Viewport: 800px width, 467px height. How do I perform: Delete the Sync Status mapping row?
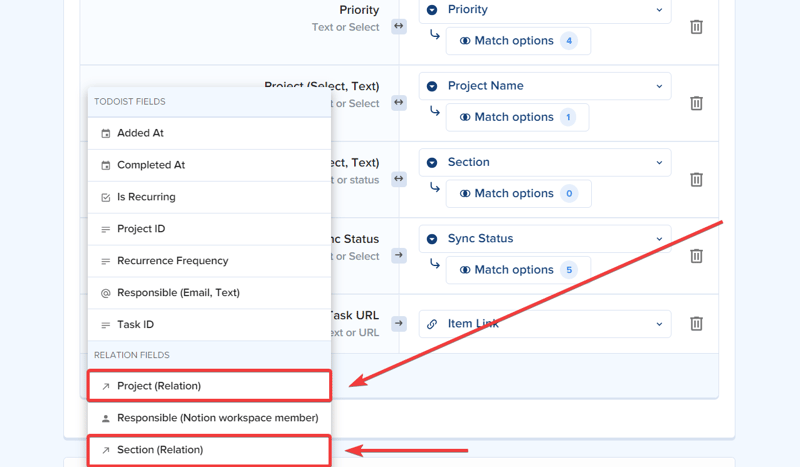pos(696,256)
